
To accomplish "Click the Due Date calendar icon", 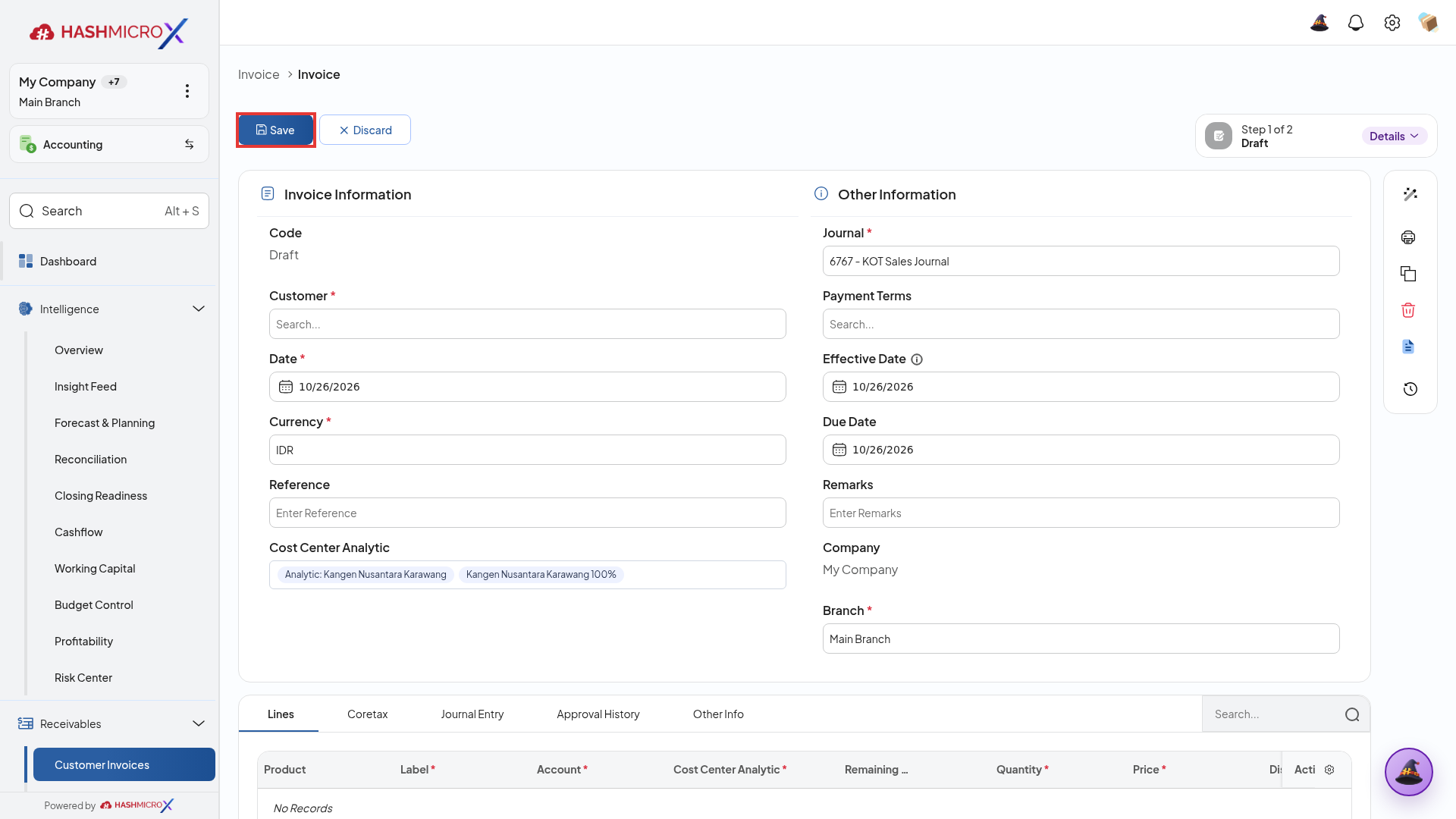I will coord(839,450).
